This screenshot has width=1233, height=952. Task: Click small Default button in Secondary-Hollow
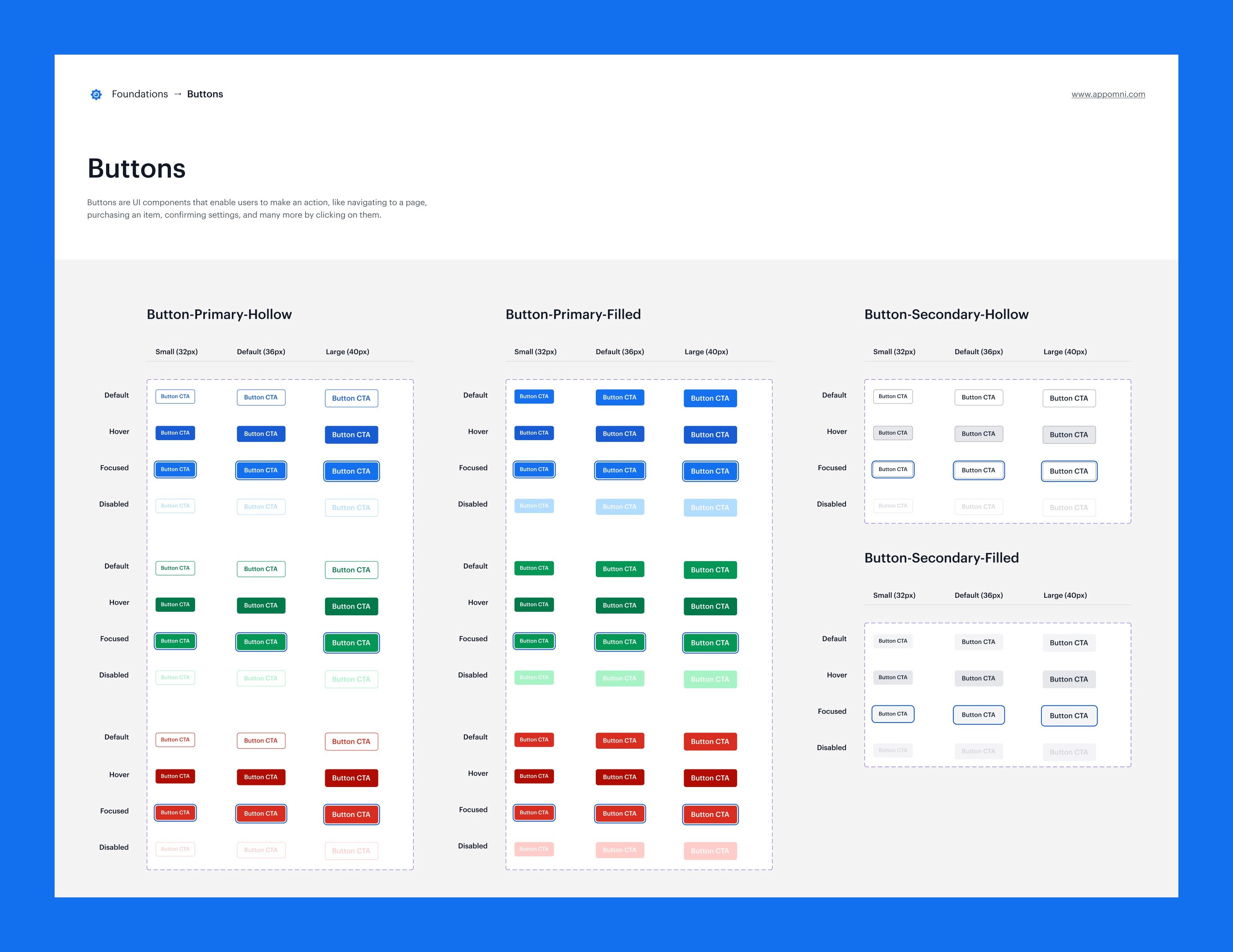(x=893, y=396)
